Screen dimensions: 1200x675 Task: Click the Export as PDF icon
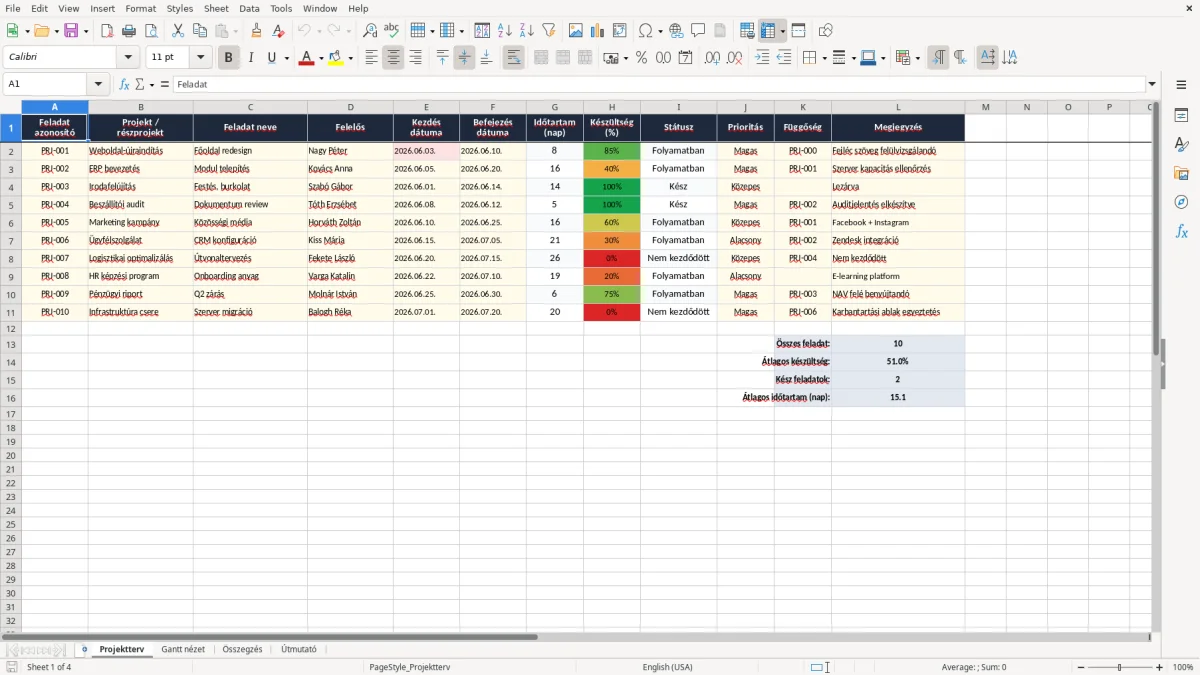click(x=106, y=31)
